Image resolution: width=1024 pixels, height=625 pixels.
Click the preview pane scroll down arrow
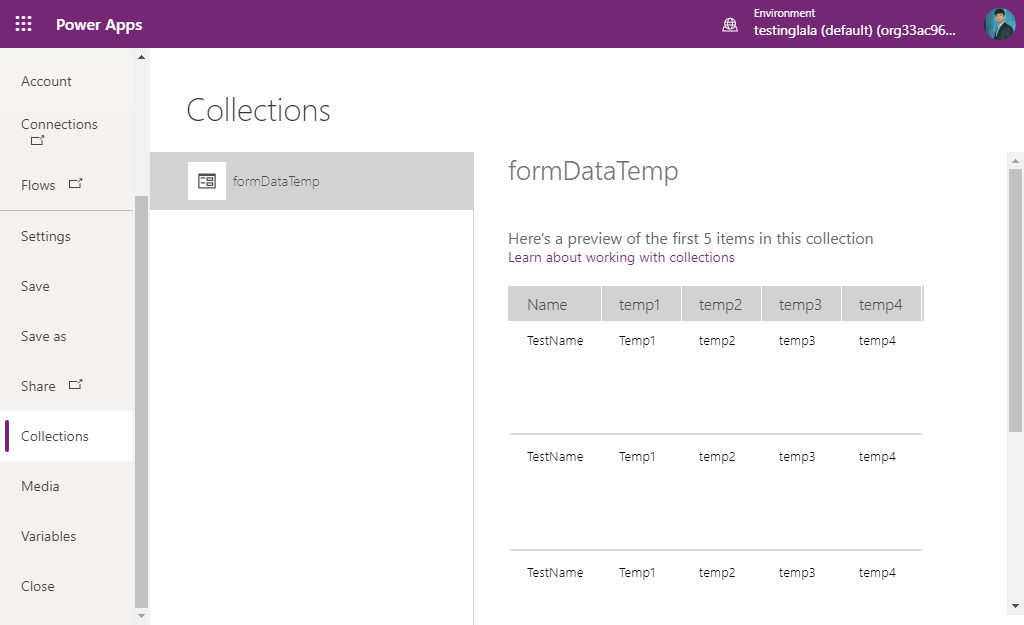click(1015, 606)
